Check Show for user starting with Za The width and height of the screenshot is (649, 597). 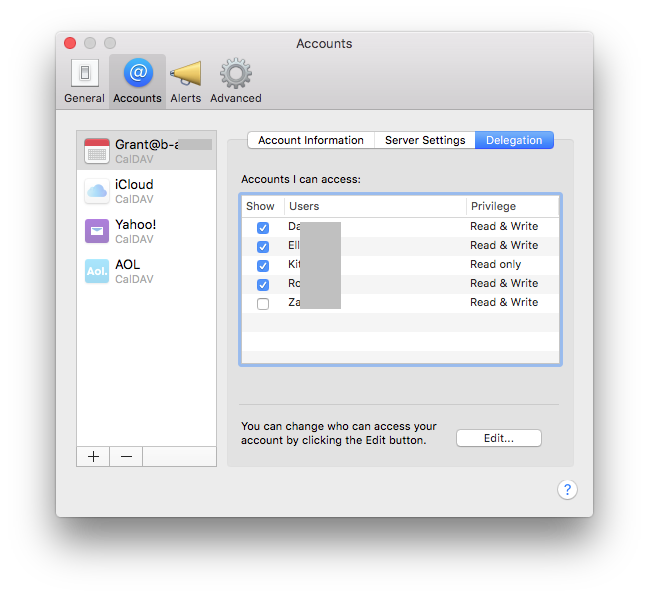(263, 304)
